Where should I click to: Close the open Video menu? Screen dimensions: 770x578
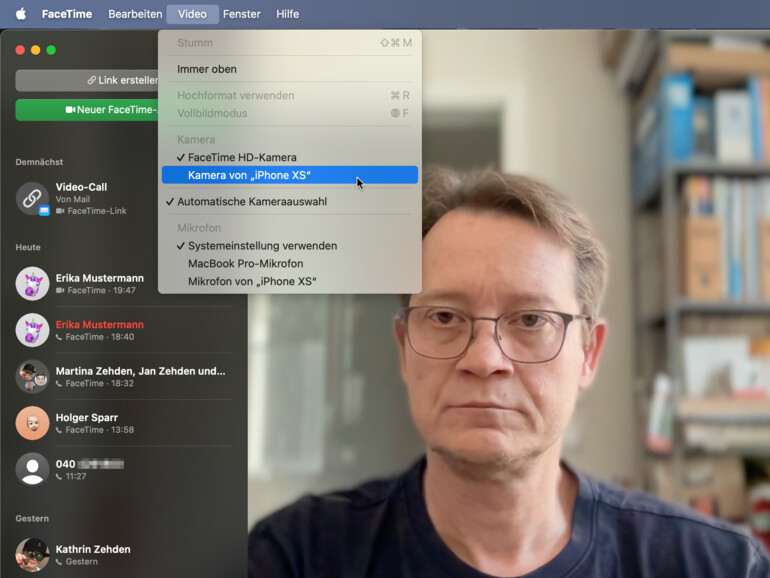click(x=192, y=14)
